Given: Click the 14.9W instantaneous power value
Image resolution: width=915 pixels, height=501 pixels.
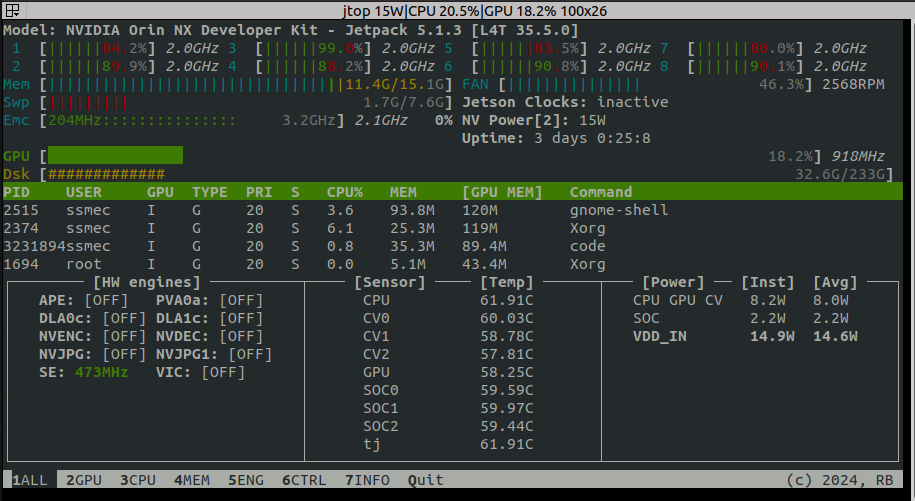Looking at the screenshot, I should (772, 337).
